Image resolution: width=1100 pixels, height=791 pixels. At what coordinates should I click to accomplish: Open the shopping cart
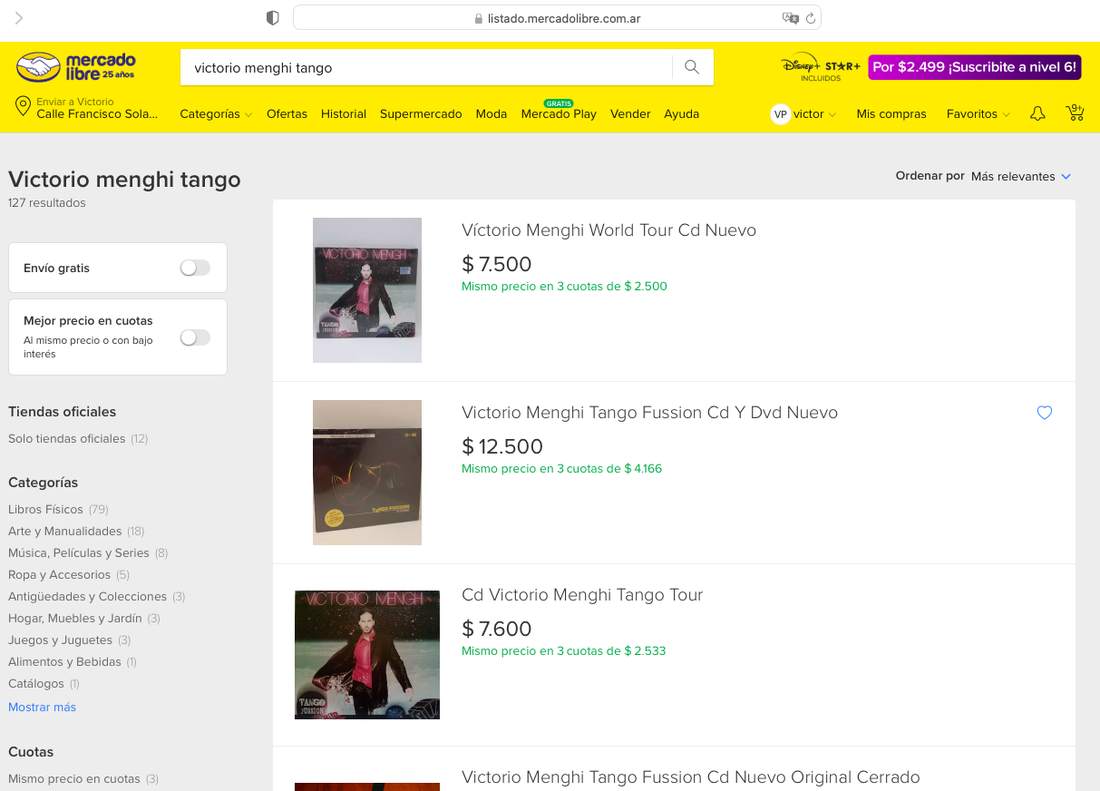(x=1075, y=113)
